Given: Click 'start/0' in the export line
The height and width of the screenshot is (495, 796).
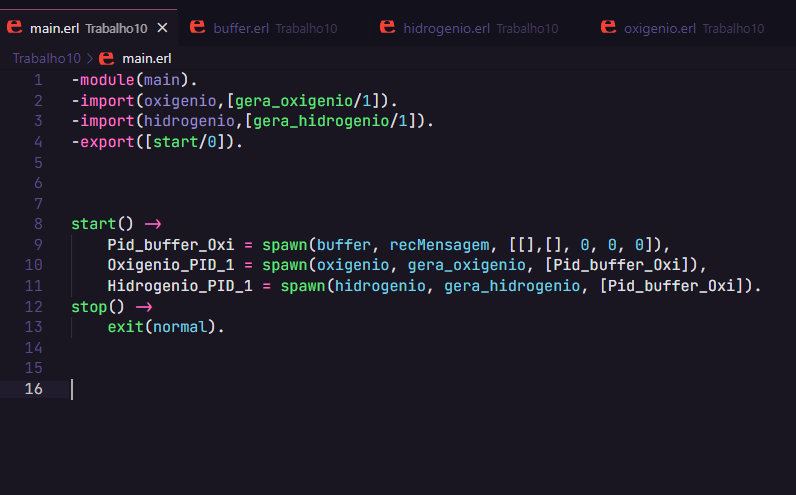Looking at the screenshot, I should 185,142.
